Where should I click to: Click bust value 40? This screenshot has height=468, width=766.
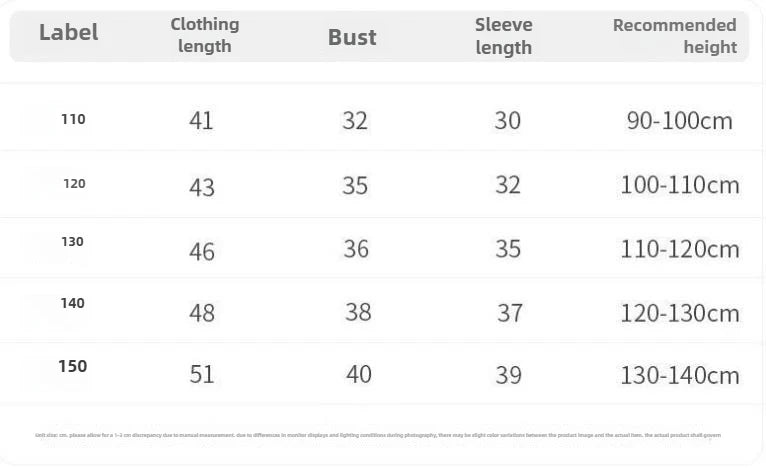pos(358,374)
